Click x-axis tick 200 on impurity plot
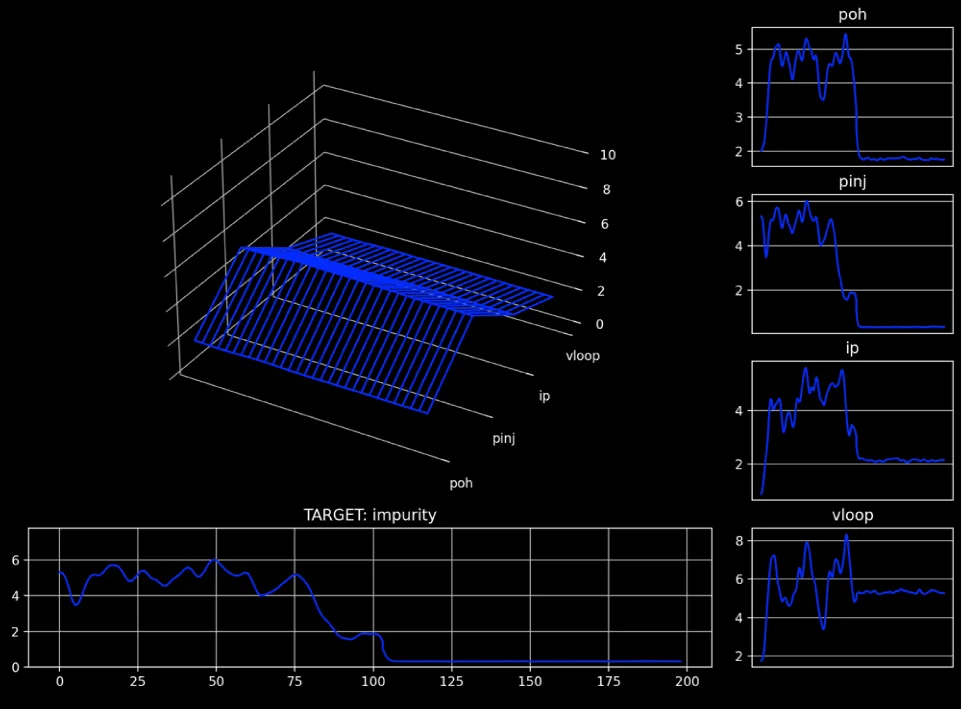The height and width of the screenshot is (709, 961). (687, 681)
